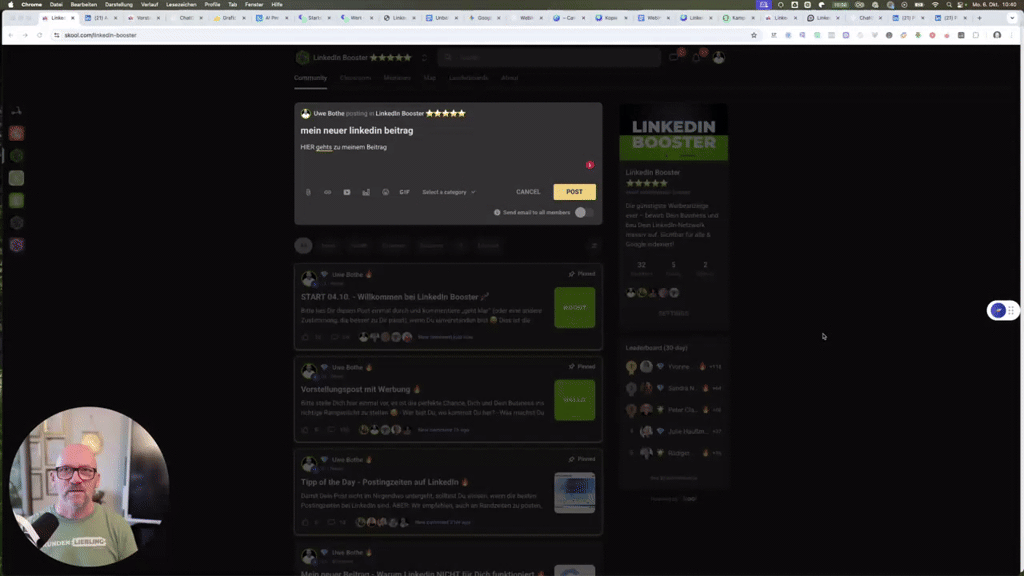Open the LinkedIn Booster logo in header

(x=302, y=57)
